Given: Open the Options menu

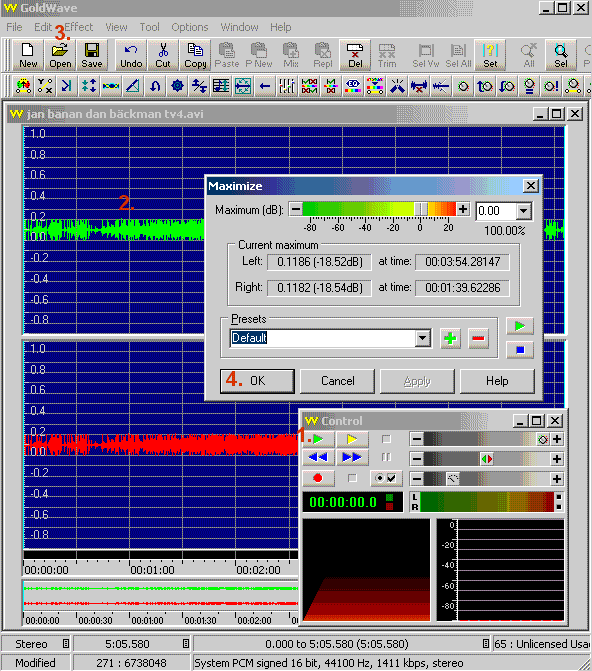Looking at the screenshot, I should click(x=190, y=27).
